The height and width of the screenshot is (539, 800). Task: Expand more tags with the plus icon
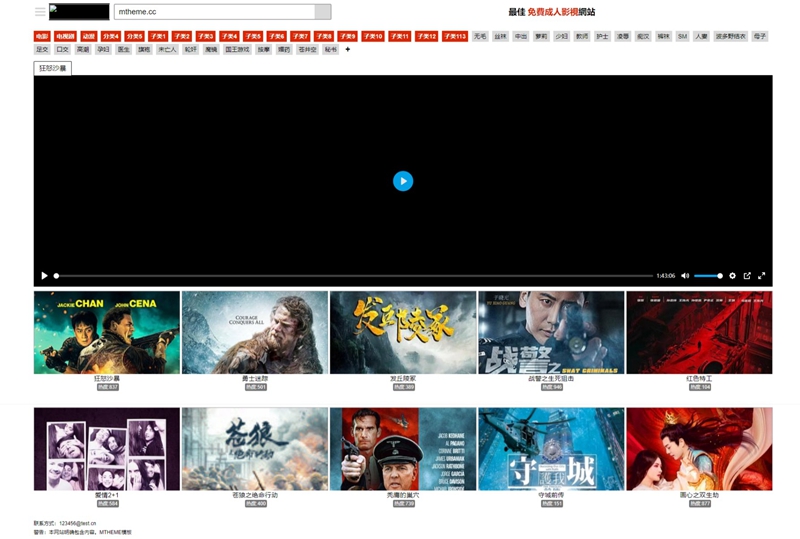348,49
